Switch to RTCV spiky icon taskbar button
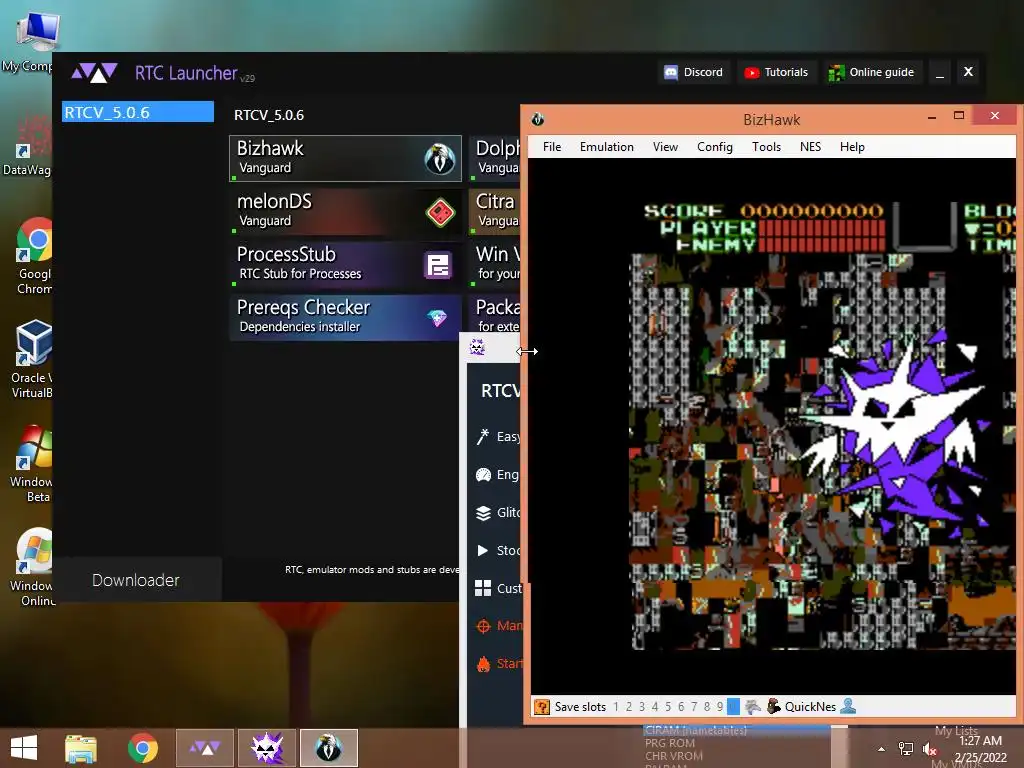Image resolution: width=1024 pixels, height=768 pixels. click(267, 748)
